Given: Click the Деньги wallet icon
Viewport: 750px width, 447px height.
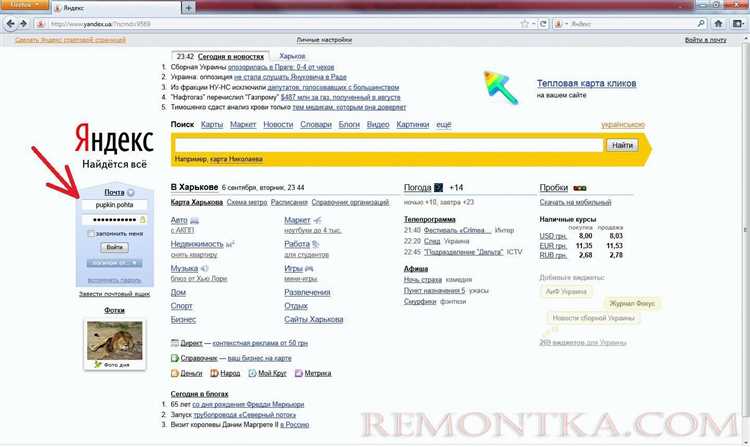Looking at the screenshot, I should point(175,373).
